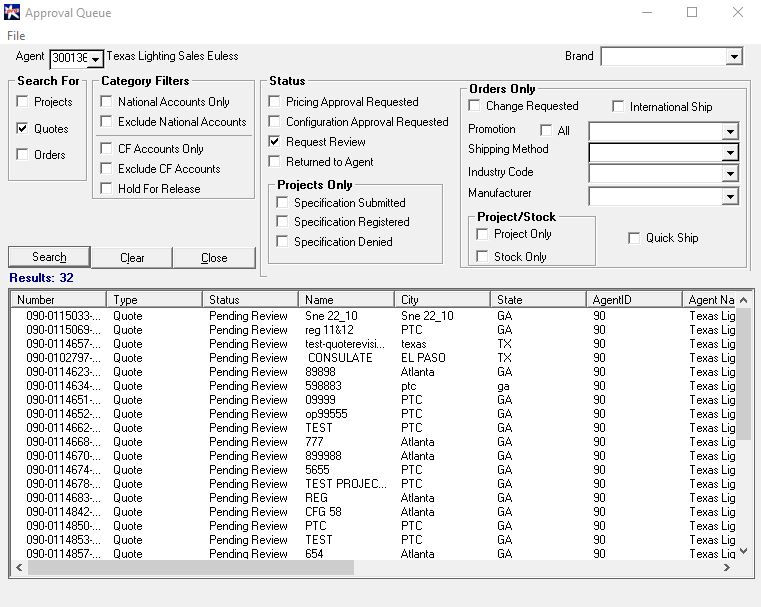Select quote row 090-0114668

pos(373,442)
